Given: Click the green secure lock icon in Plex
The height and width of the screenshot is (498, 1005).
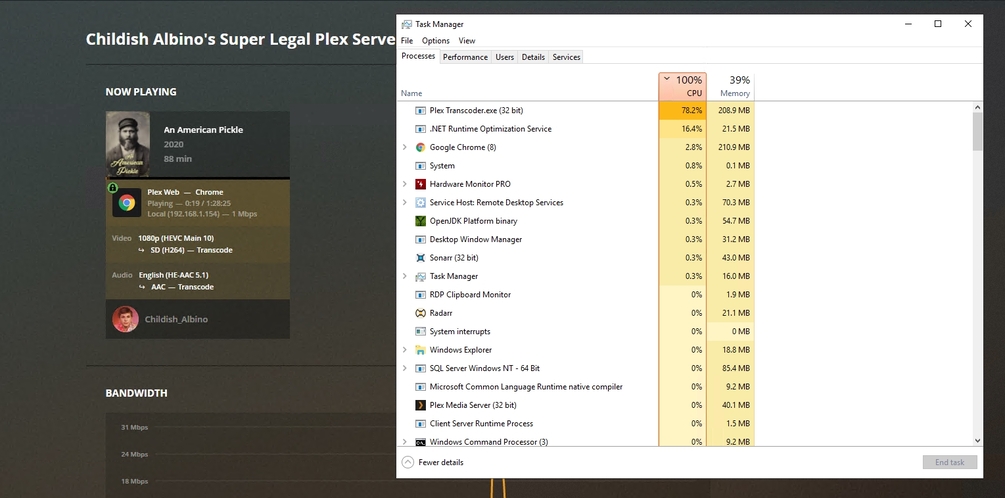Looking at the screenshot, I should point(113,188).
